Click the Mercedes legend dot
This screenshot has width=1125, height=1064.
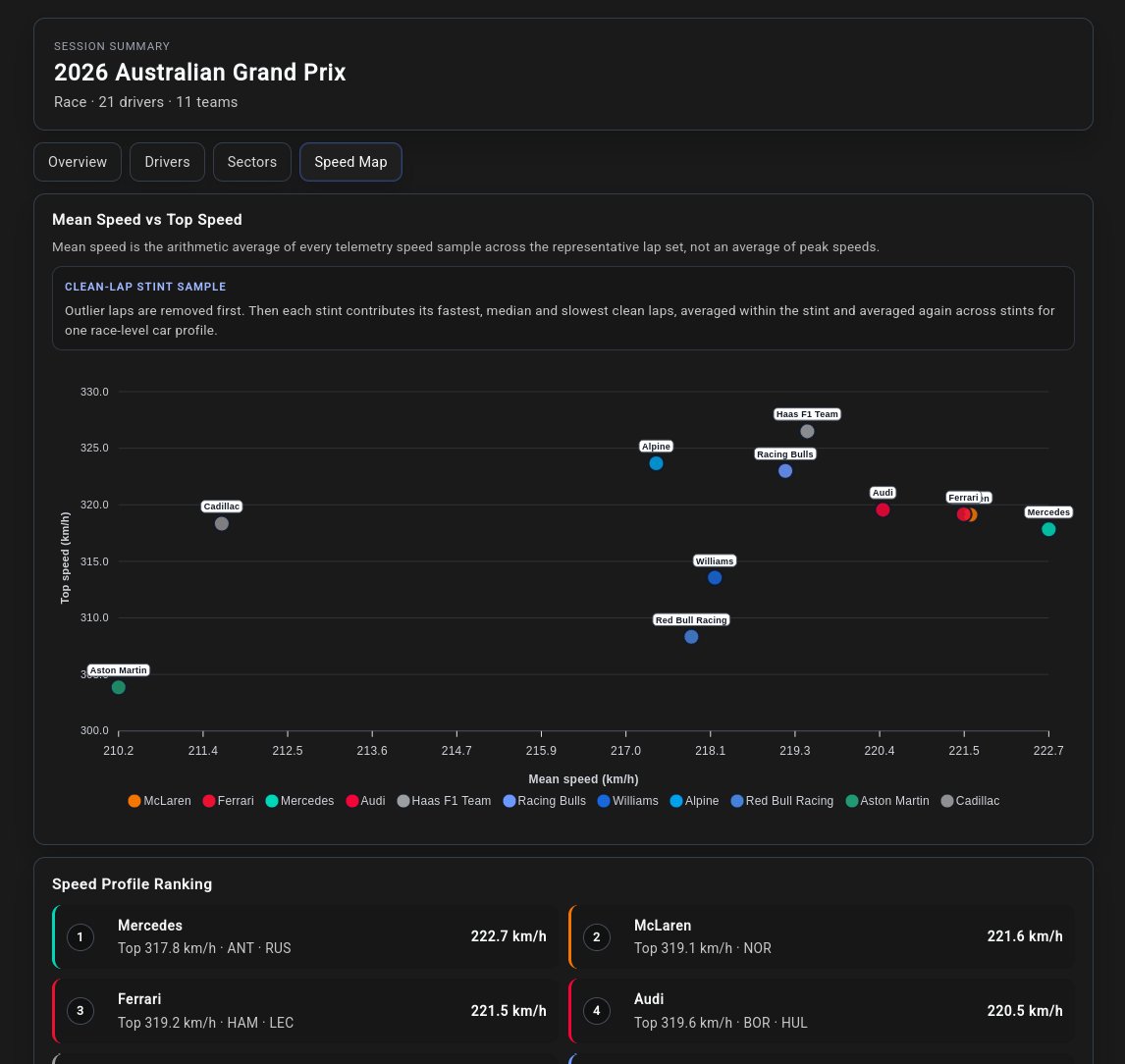click(x=271, y=801)
